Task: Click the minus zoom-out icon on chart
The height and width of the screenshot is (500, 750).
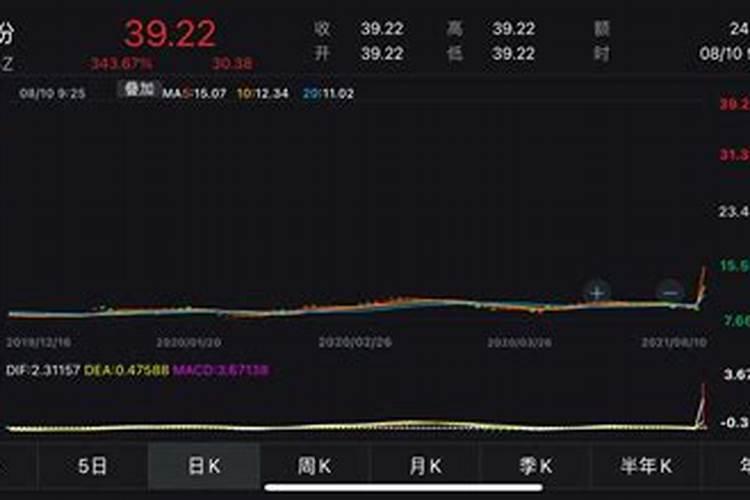Action: (x=669, y=292)
